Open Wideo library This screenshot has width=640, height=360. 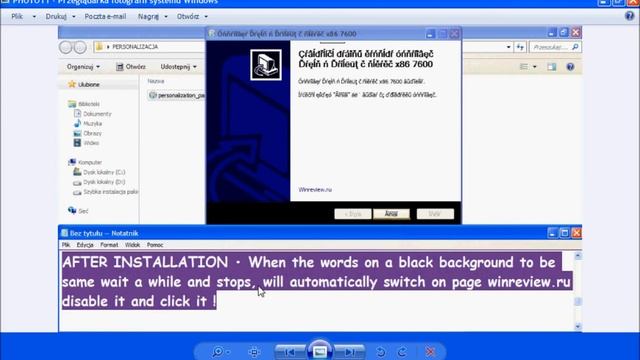point(87,143)
